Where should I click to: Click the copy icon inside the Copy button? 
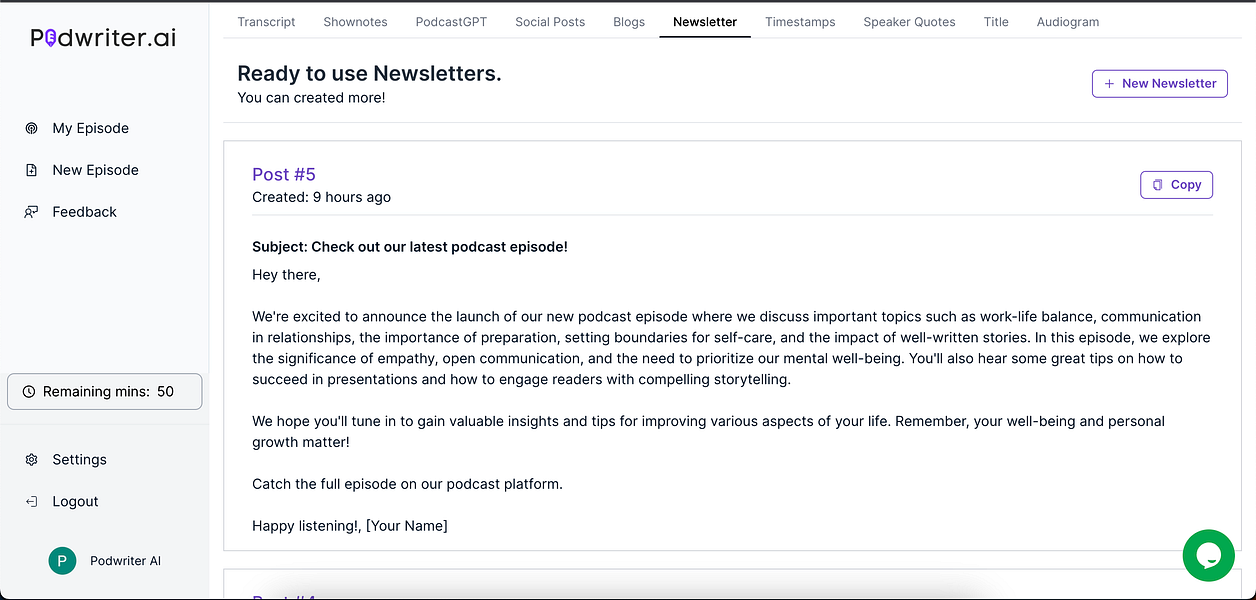tap(1160, 184)
